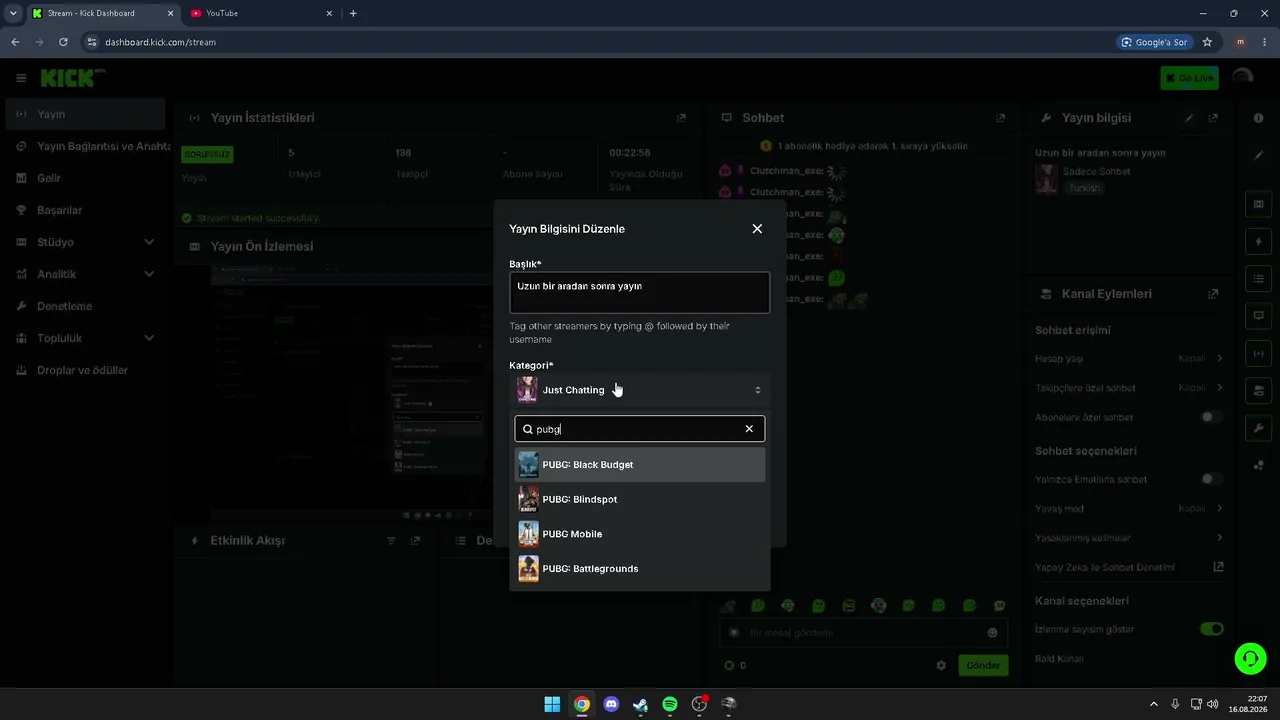Image resolution: width=1280 pixels, height=720 pixels.
Task: Open Yayın Bağlantısı ve Anahtarı page
Action: click(x=85, y=146)
